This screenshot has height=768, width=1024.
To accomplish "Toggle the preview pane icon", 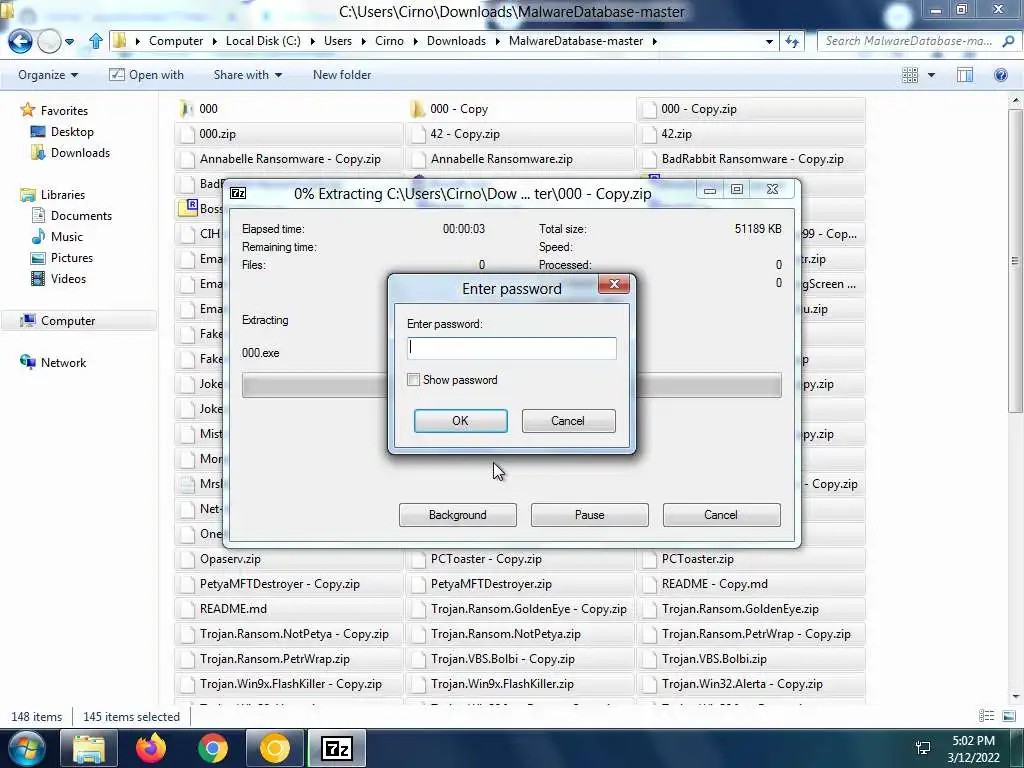I will [965, 75].
